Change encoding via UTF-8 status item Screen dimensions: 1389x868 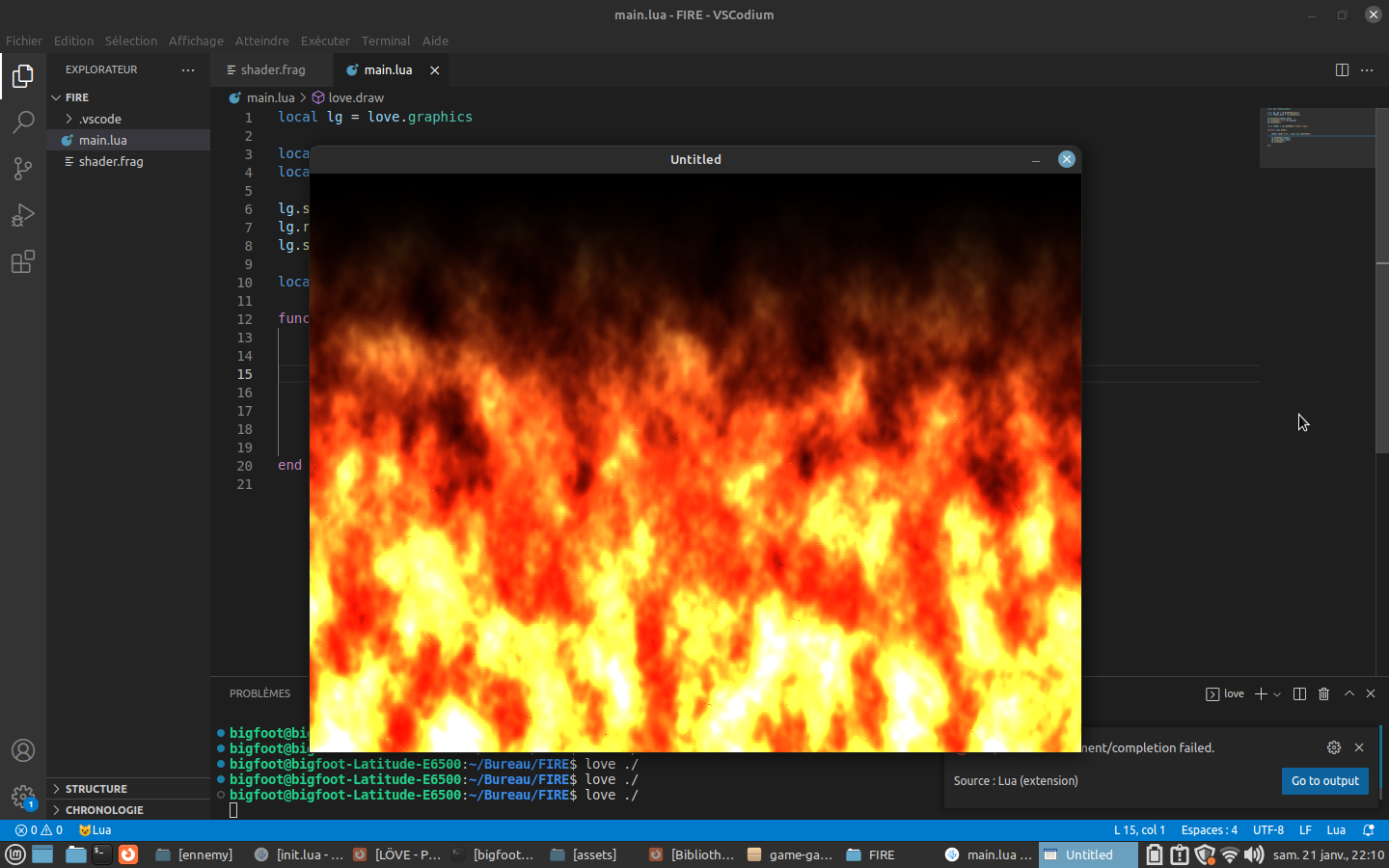pyautogui.click(x=1268, y=830)
